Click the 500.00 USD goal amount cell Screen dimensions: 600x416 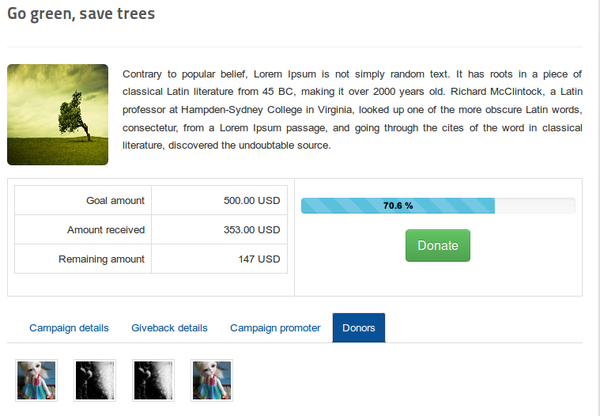(219, 201)
